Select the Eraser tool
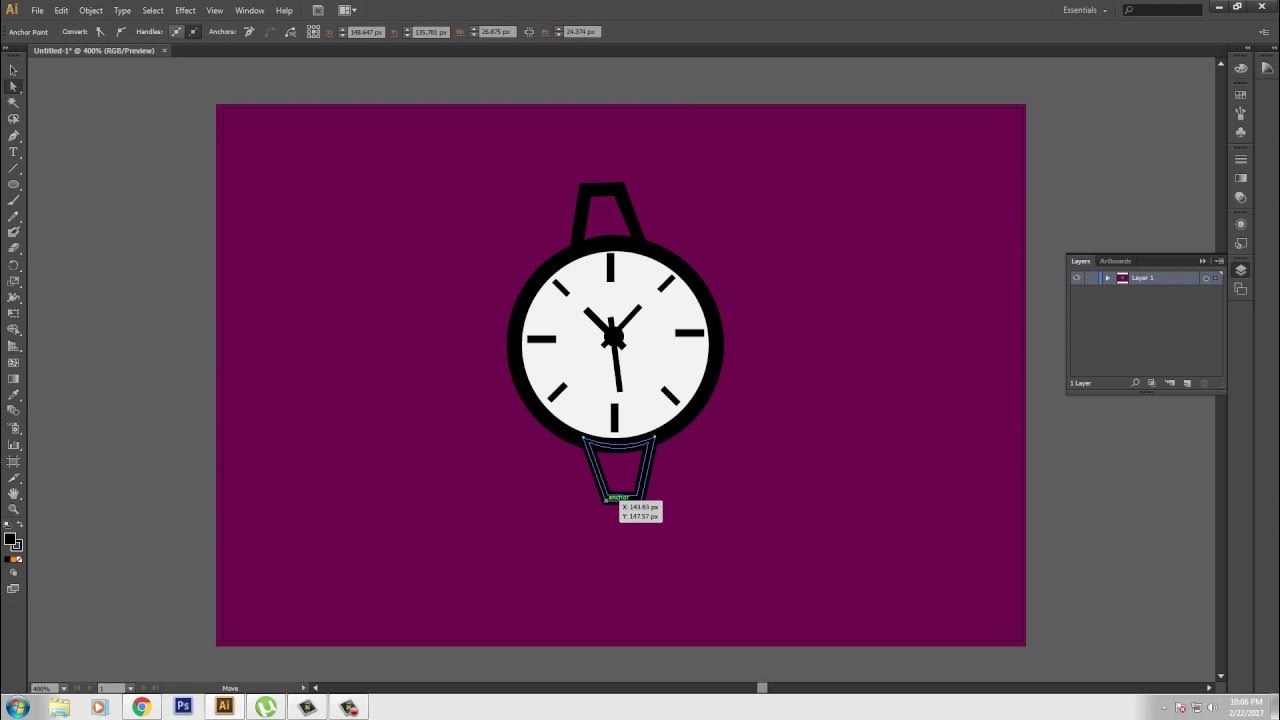 pyautogui.click(x=13, y=248)
